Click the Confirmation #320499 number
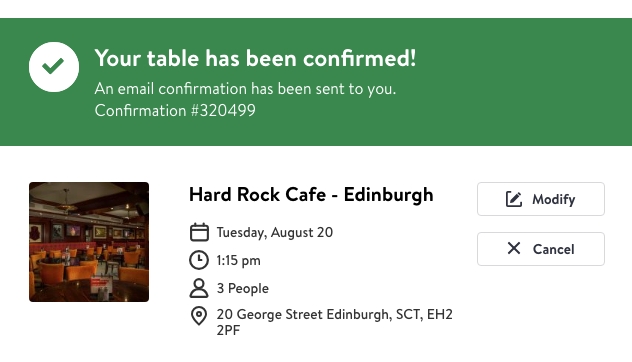 pyautogui.click(x=175, y=110)
